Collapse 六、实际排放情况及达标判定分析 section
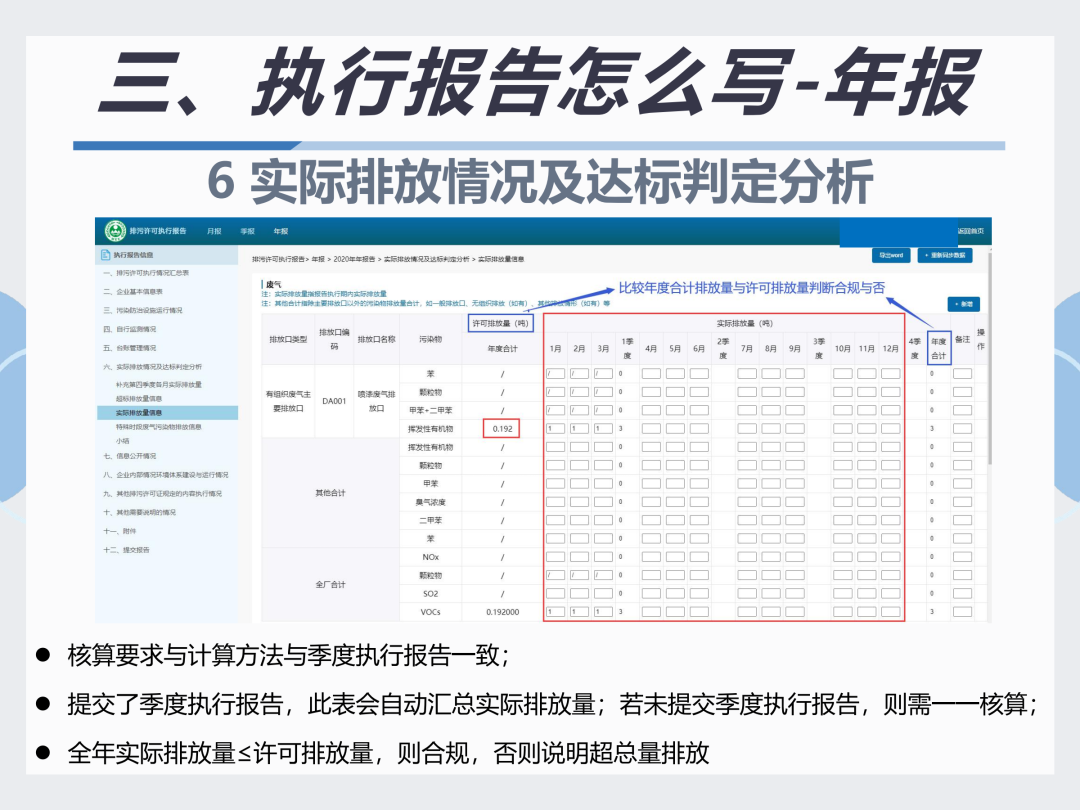 point(152,367)
